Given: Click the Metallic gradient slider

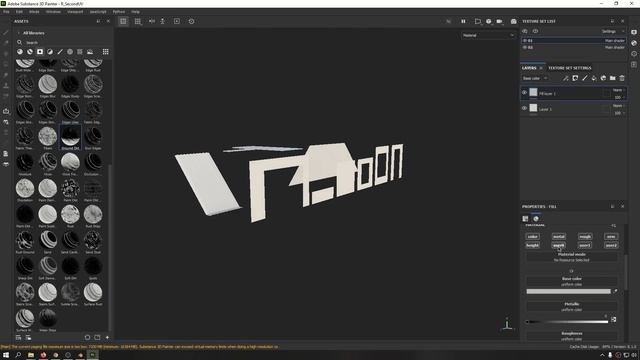Looking at the screenshot, I should (x=567, y=322).
